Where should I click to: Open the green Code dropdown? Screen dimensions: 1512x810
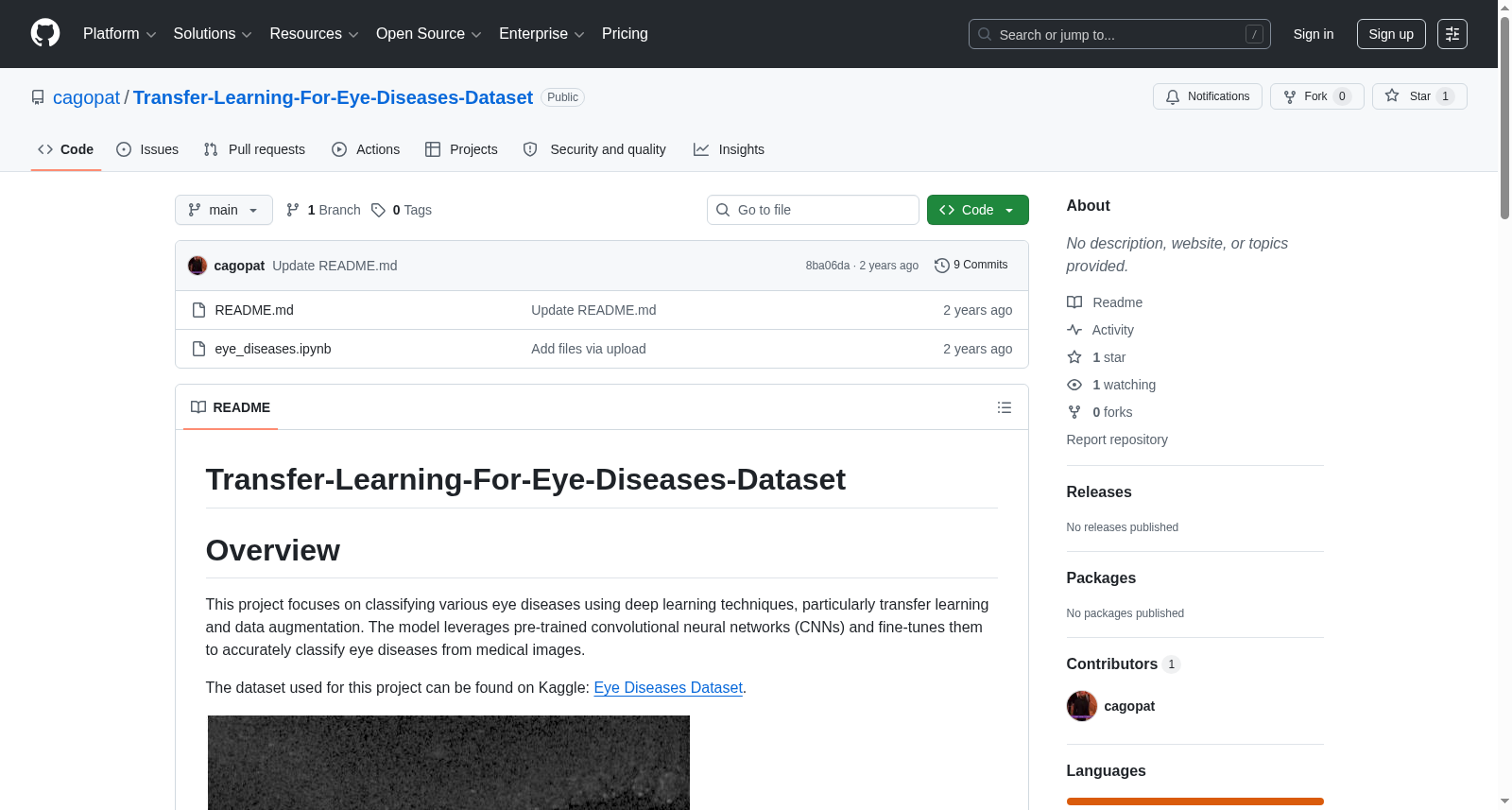978,210
